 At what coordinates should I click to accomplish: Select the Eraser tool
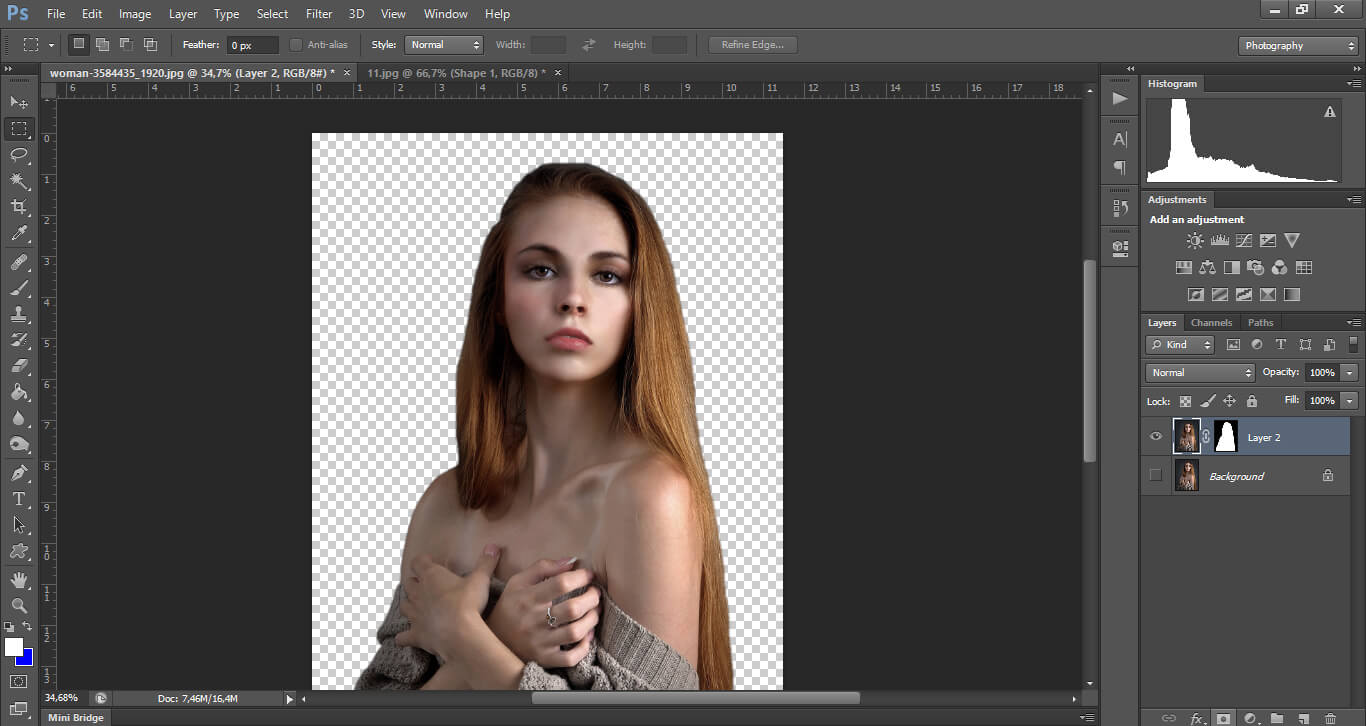[x=19, y=366]
